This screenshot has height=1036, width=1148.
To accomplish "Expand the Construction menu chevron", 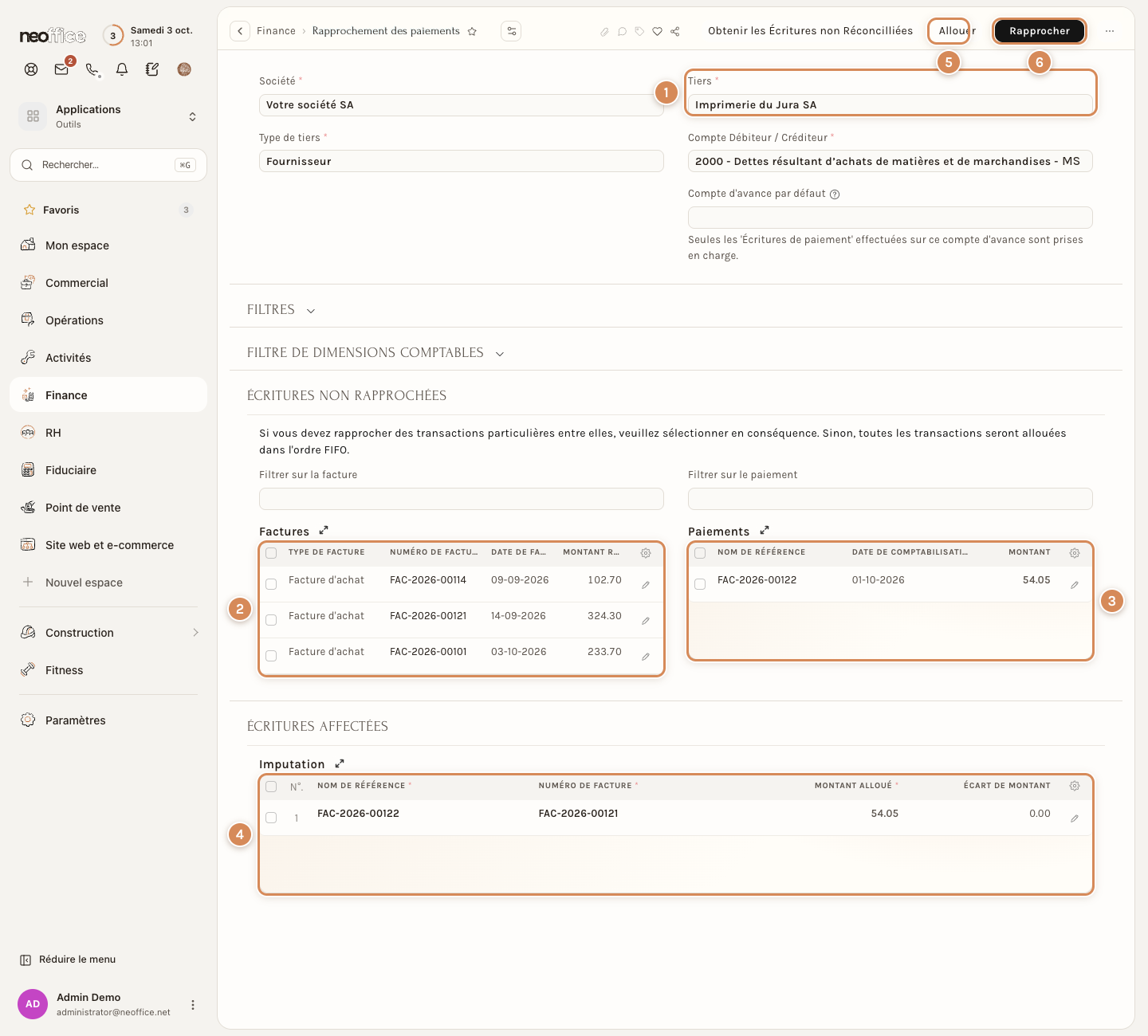I will 195,633.
